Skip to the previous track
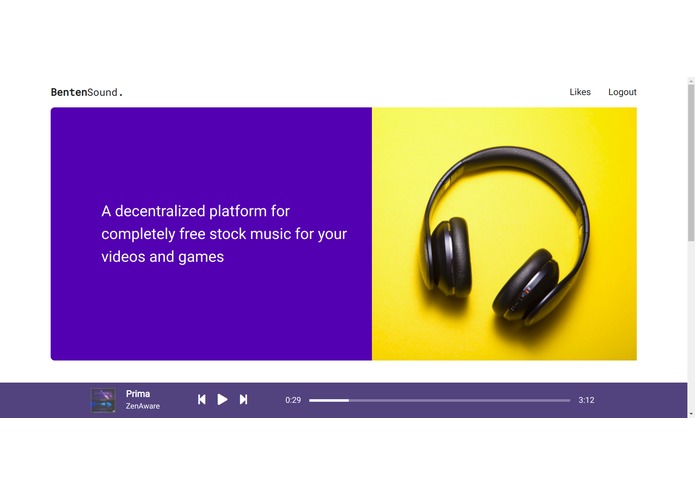 click(202, 400)
